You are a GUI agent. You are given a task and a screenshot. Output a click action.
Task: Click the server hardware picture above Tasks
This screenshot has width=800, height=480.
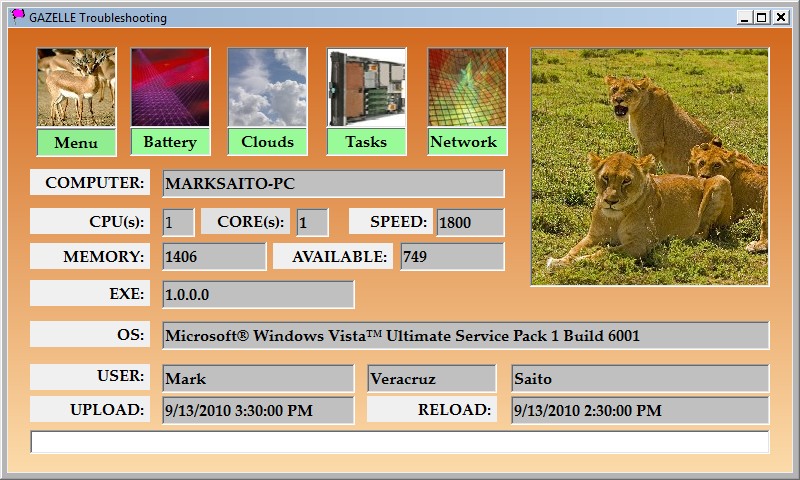(366, 87)
